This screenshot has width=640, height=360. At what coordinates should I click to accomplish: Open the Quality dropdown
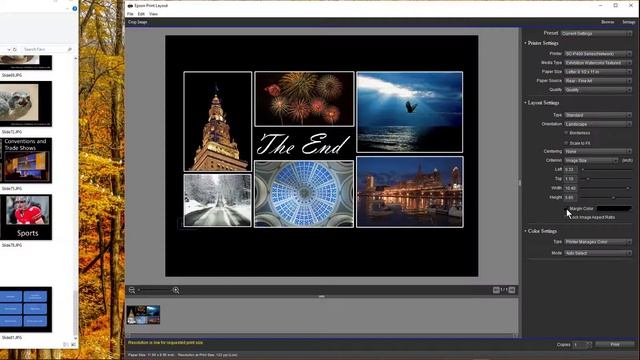click(598, 90)
